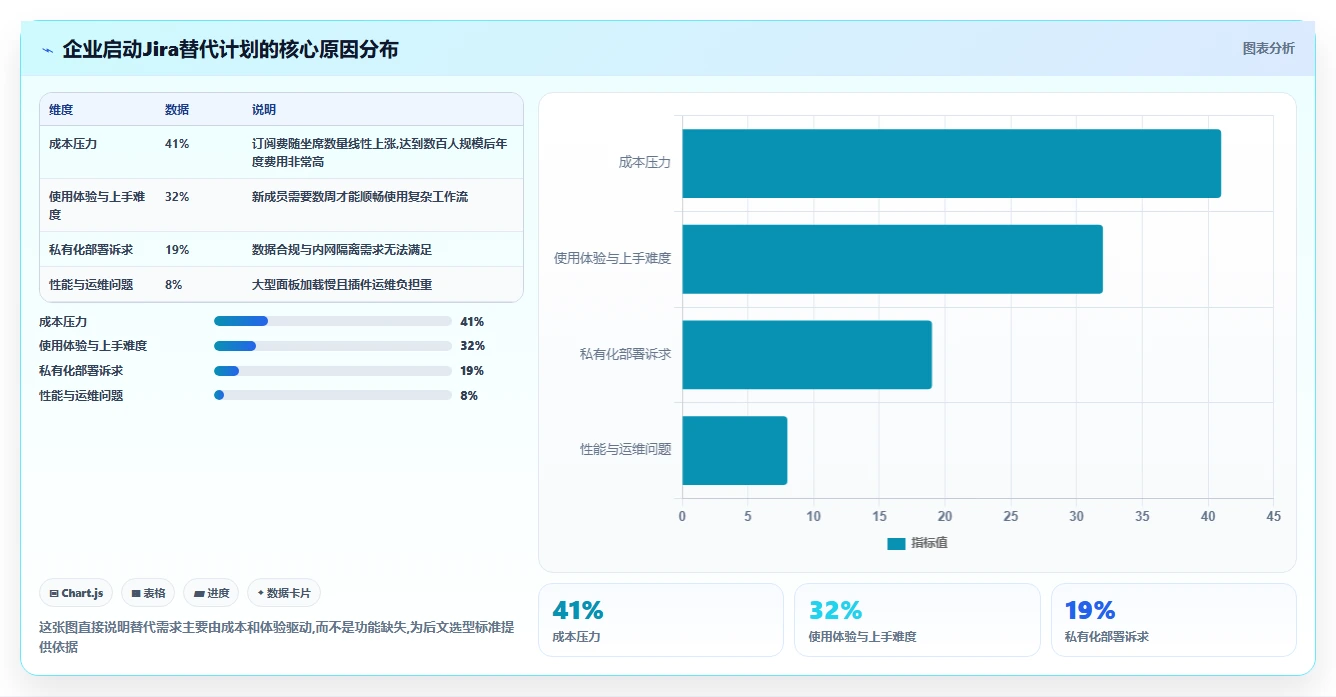Click the 性能与运维问题 y-axis chart label
This screenshot has width=1336, height=697.
pyautogui.click(x=626, y=450)
